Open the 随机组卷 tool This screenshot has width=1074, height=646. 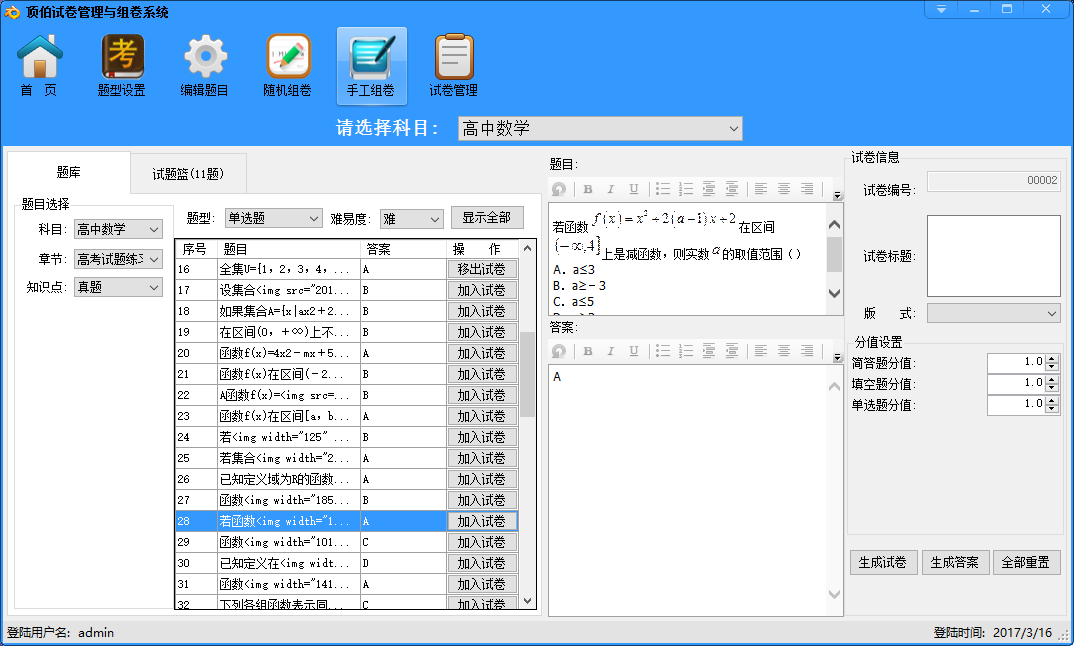(x=287, y=66)
